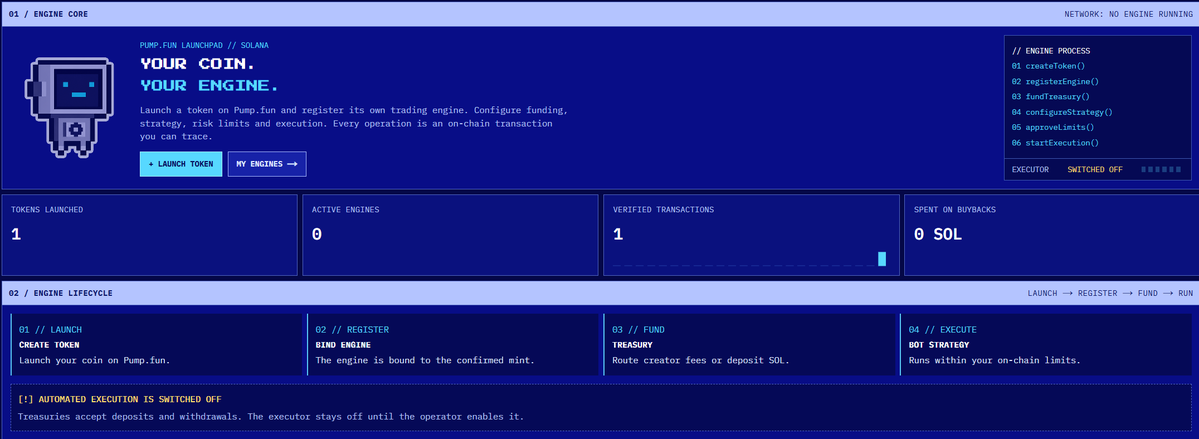
Task: Click 'Runs within your on-chain limits.' text
Action: point(995,360)
